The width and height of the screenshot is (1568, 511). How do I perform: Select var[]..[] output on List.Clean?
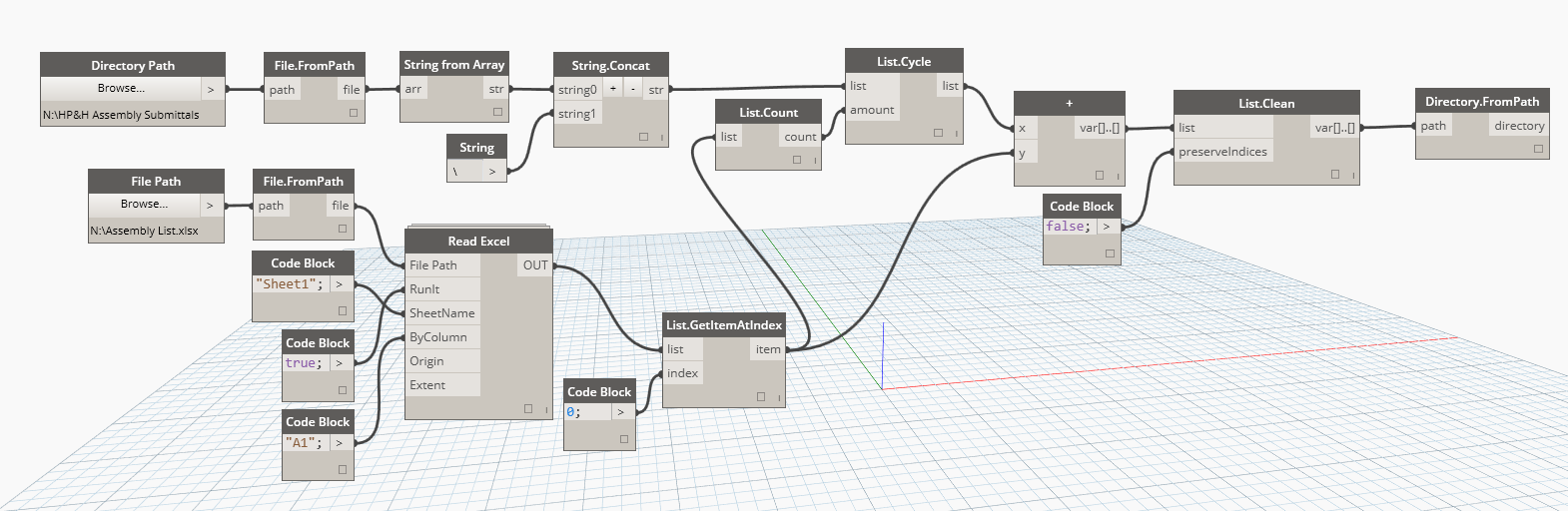[x=1334, y=128]
